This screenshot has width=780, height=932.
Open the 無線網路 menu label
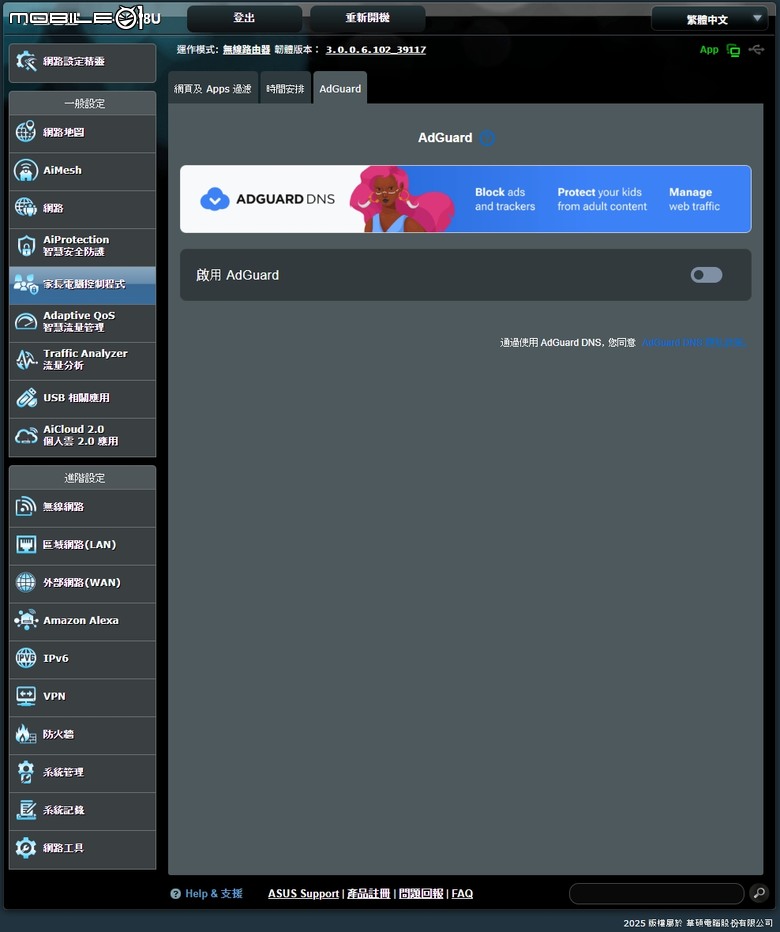tap(64, 506)
